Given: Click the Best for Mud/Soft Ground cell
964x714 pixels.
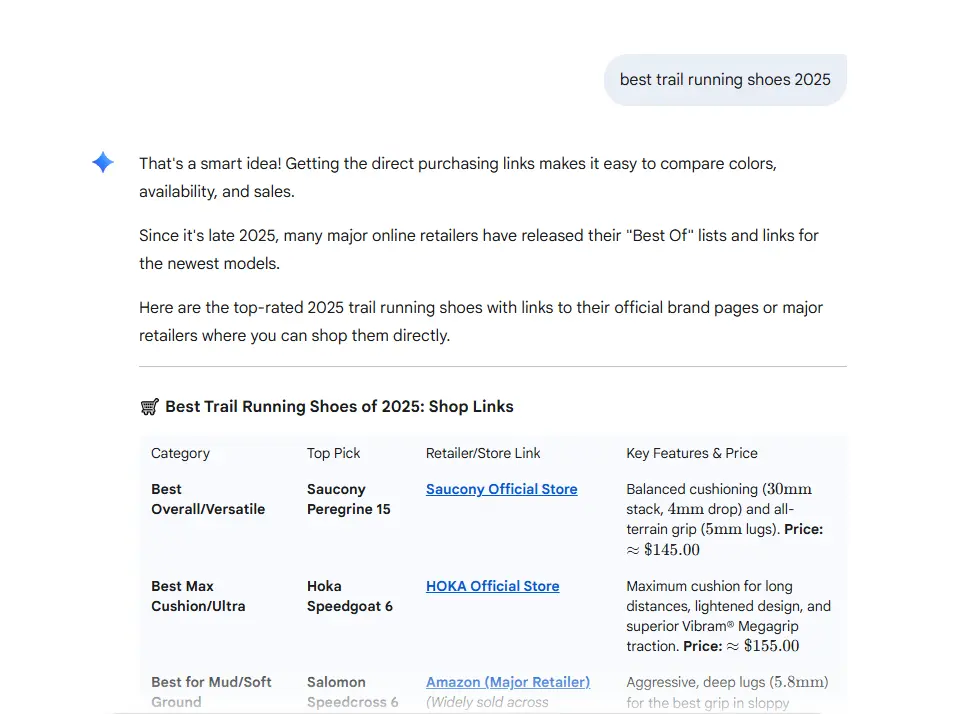Looking at the screenshot, I should (x=211, y=691).
